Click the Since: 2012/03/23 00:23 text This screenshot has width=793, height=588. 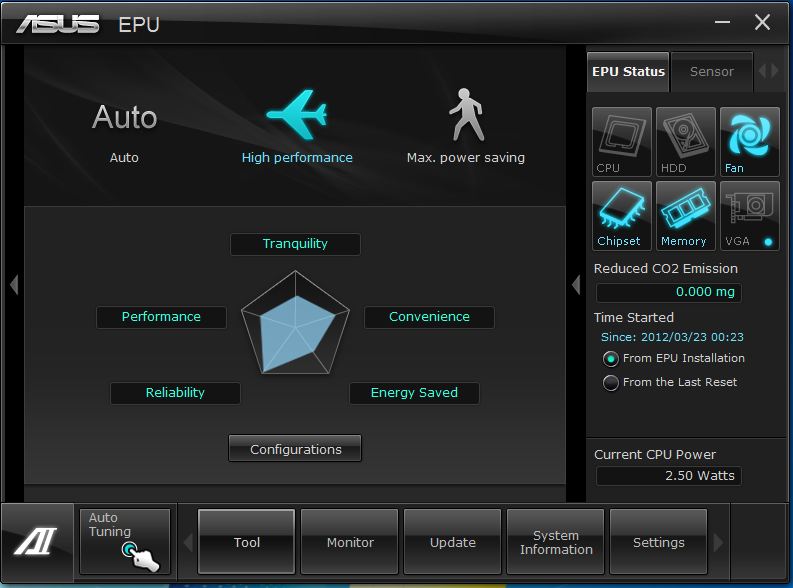tap(672, 337)
